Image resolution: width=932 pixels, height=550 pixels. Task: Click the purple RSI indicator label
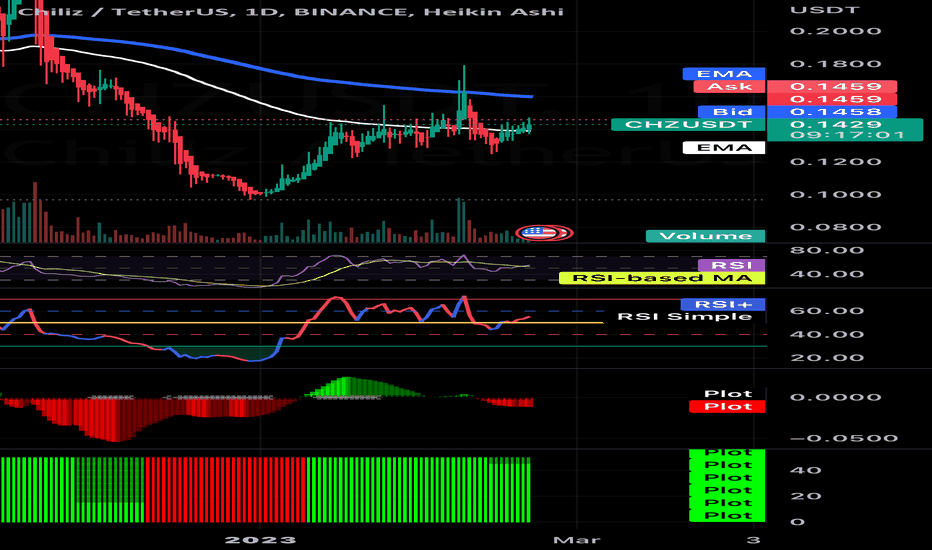click(x=731, y=265)
